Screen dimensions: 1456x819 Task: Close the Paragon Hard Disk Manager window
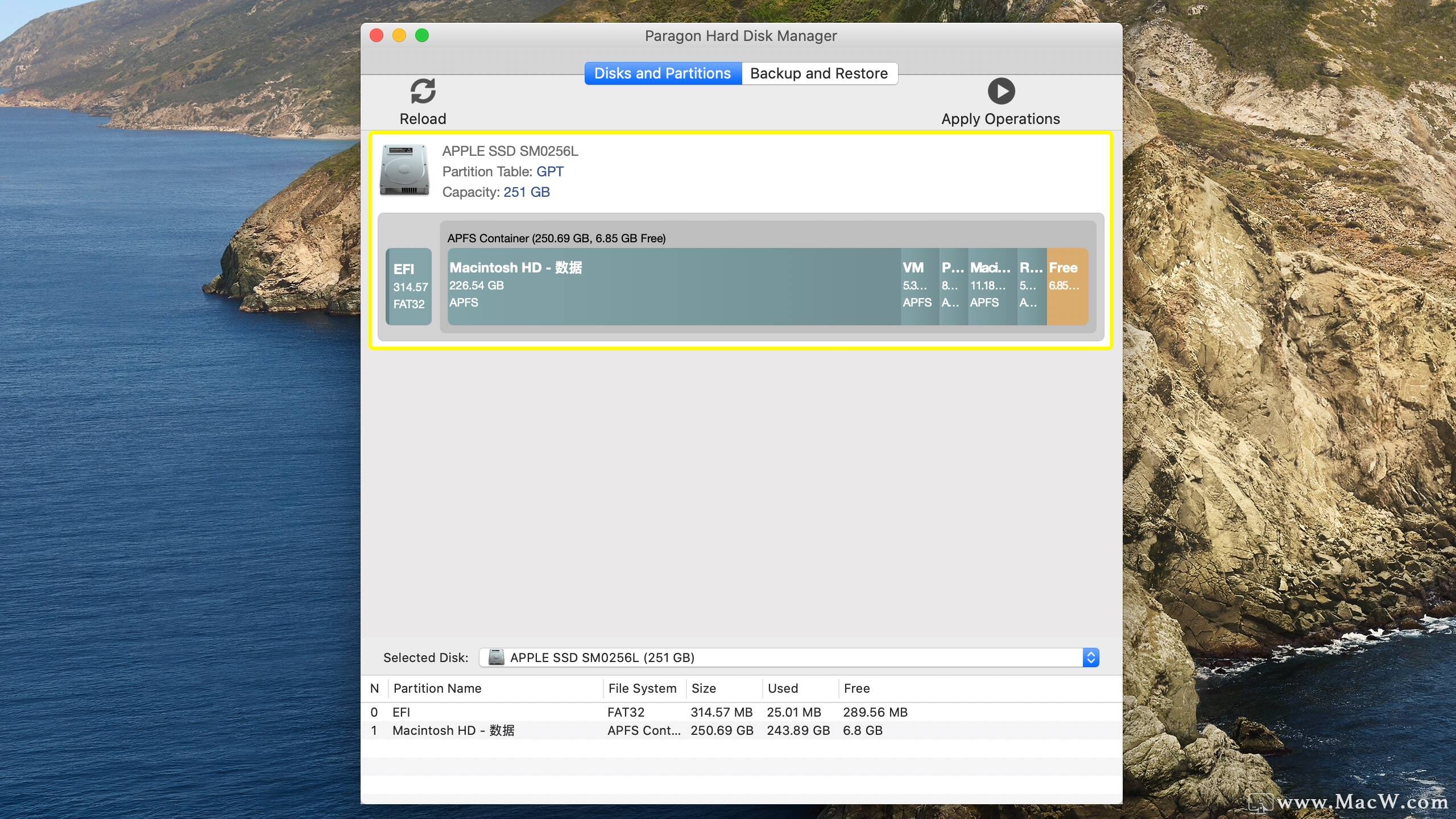[377, 35]
